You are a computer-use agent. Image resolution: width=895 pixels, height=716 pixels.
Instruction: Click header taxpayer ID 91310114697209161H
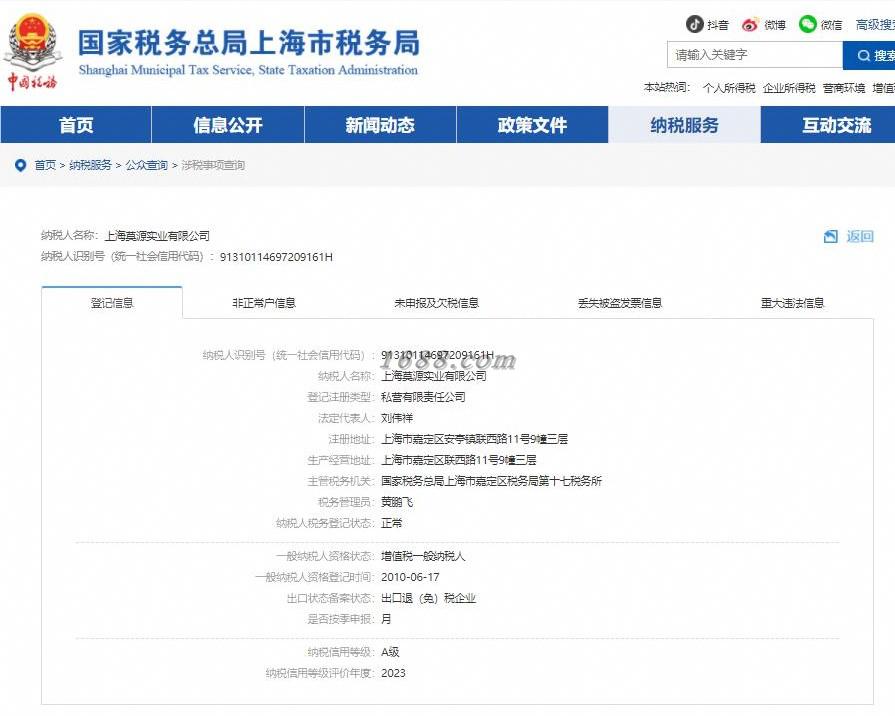pyautogui.click(x=276, y=257)
